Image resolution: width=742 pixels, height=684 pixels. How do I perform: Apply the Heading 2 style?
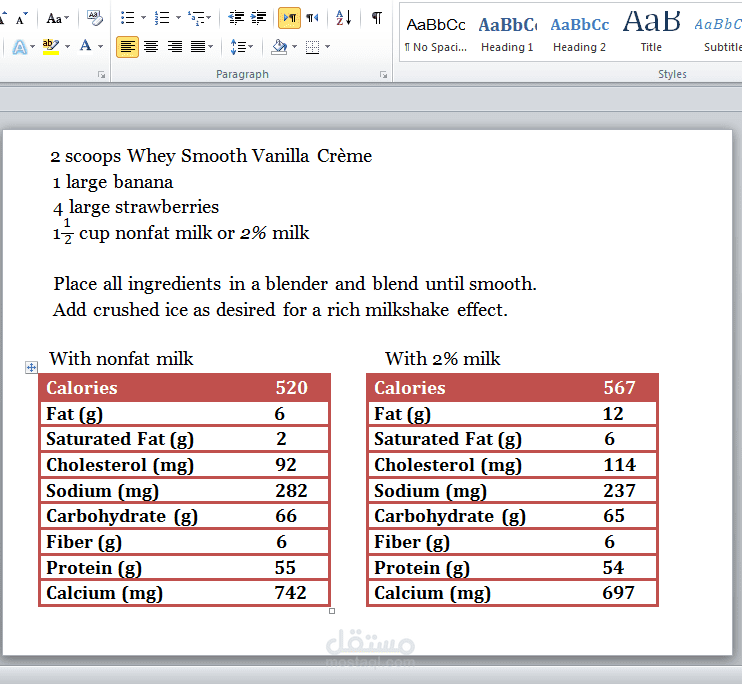pyautogui.click(x=579, y=32)
